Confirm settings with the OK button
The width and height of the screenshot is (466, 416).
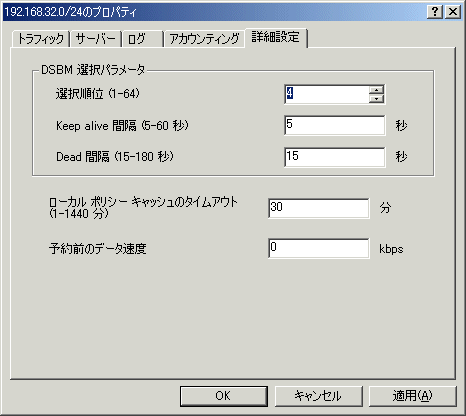(224, 396)
